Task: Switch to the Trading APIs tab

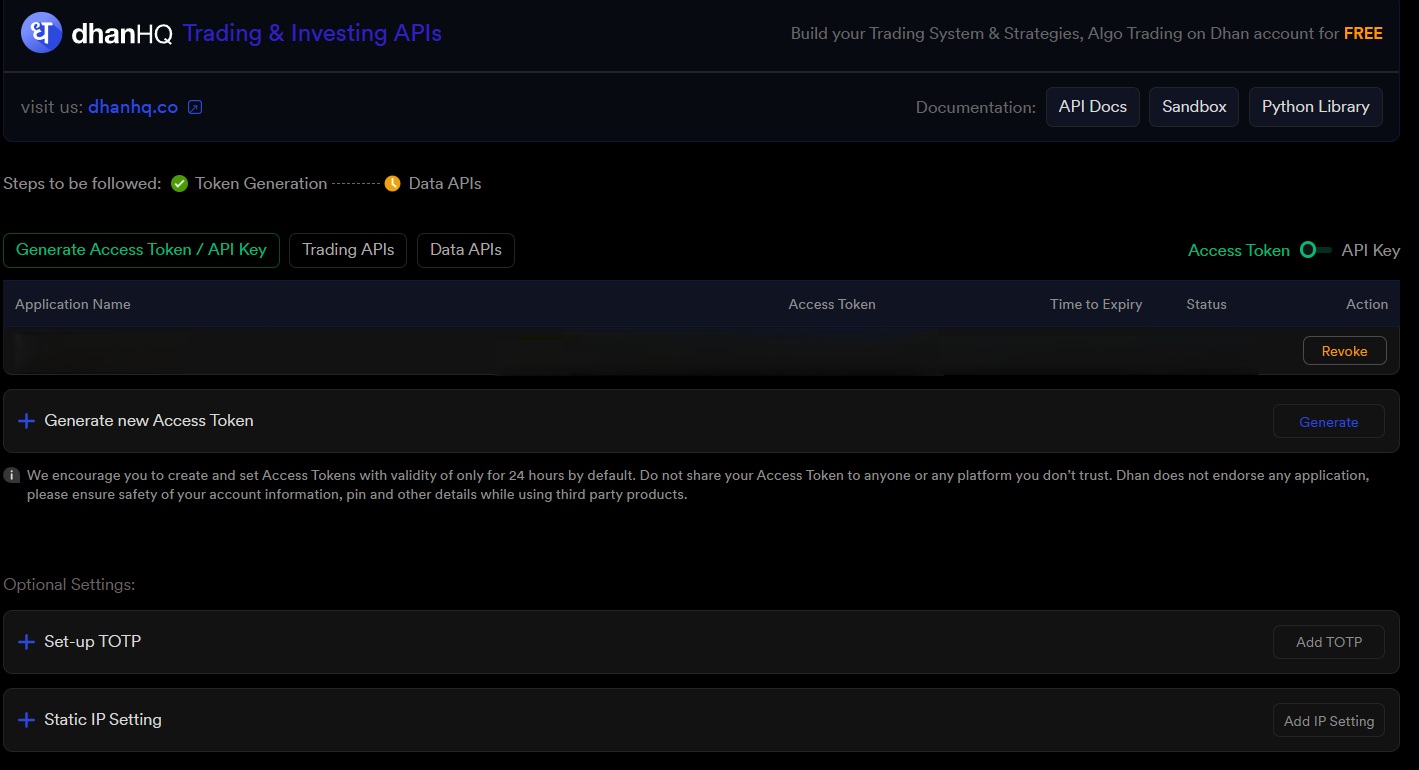Action: (348, 250)
